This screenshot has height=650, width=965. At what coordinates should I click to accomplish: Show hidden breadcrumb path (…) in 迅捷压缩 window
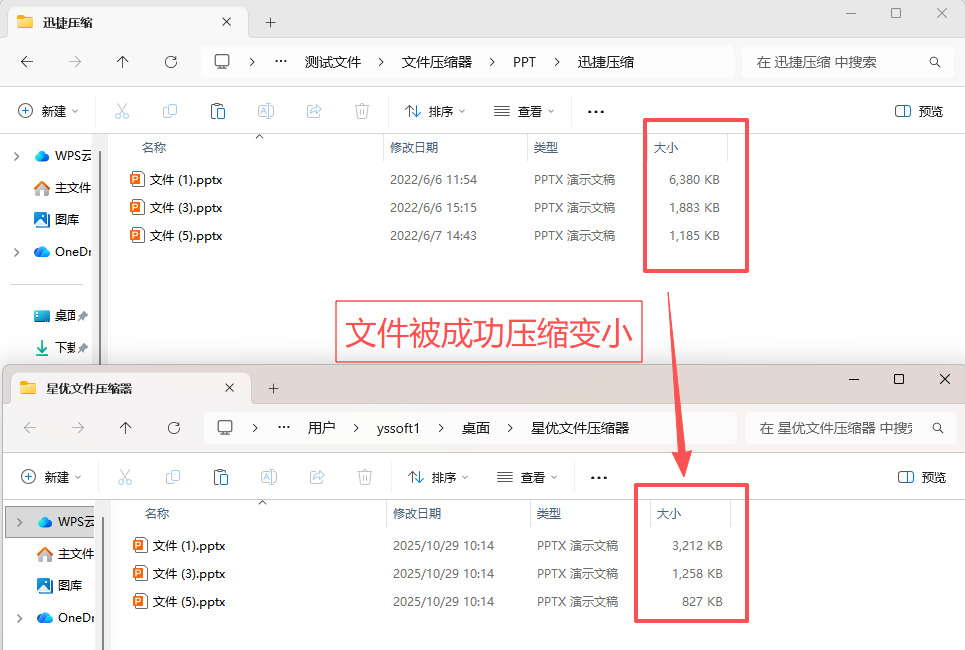[x=281, y=62]
